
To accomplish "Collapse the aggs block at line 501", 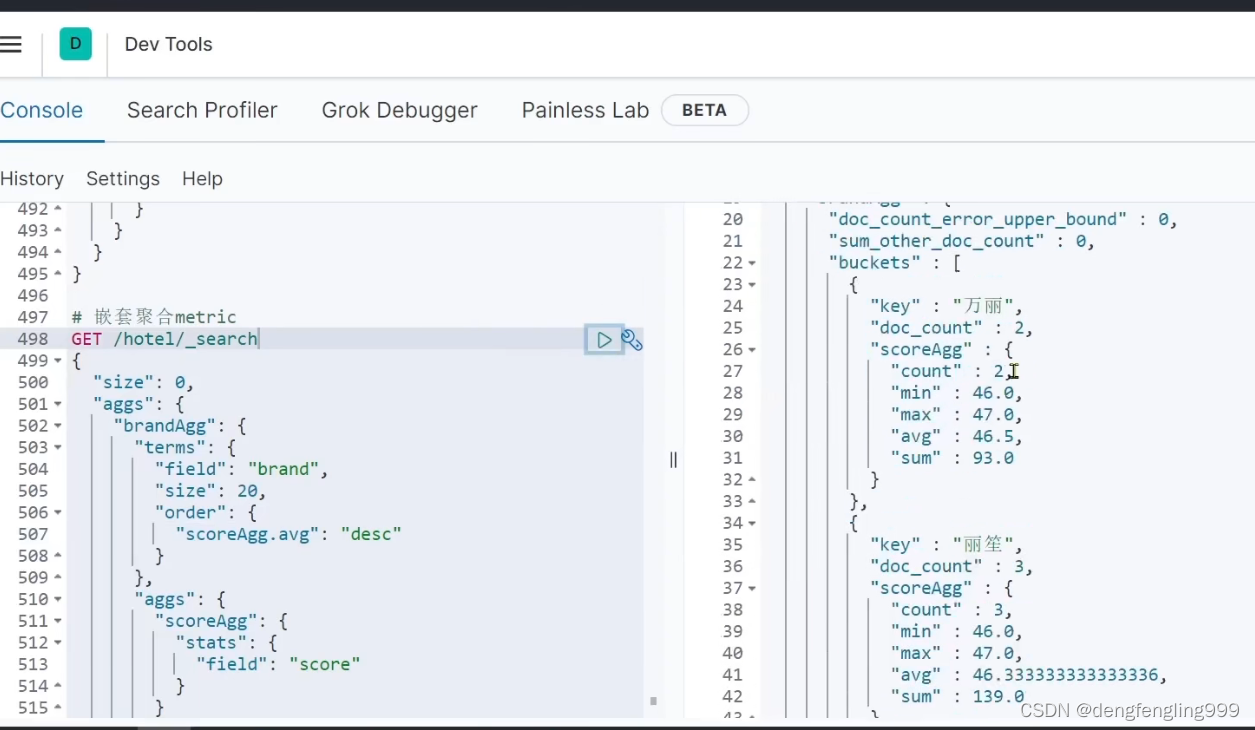I will 57,404.
